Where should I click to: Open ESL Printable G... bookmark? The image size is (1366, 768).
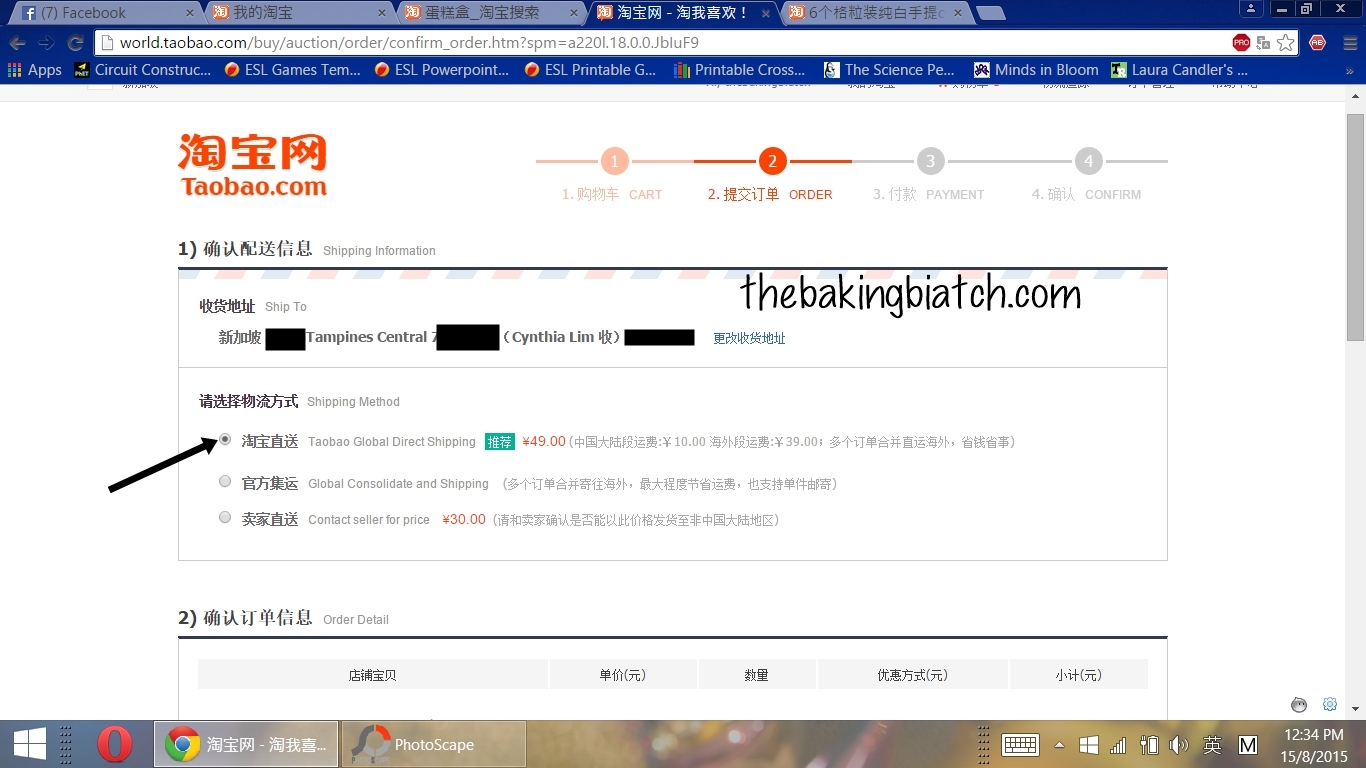click(592, 70)
